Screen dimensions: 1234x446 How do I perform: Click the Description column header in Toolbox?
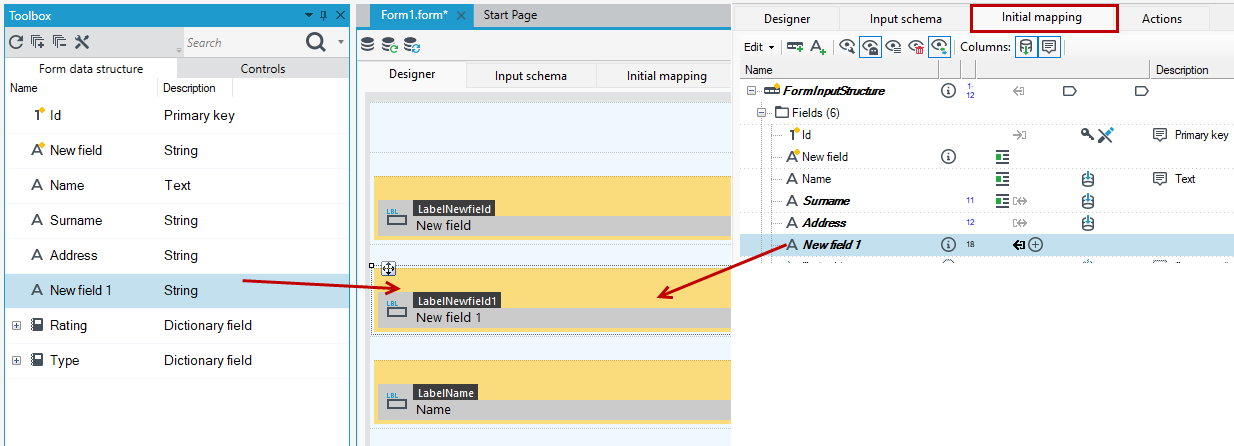pos(189,88)
